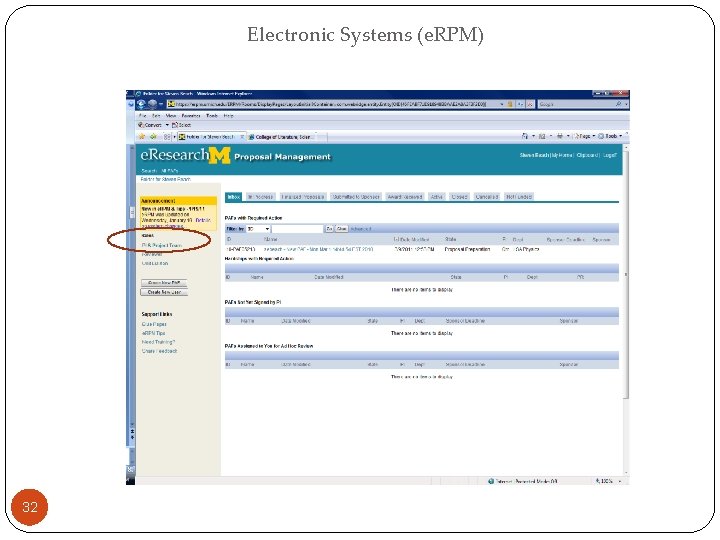Click inside the filter text field

[x=297, y=229]
